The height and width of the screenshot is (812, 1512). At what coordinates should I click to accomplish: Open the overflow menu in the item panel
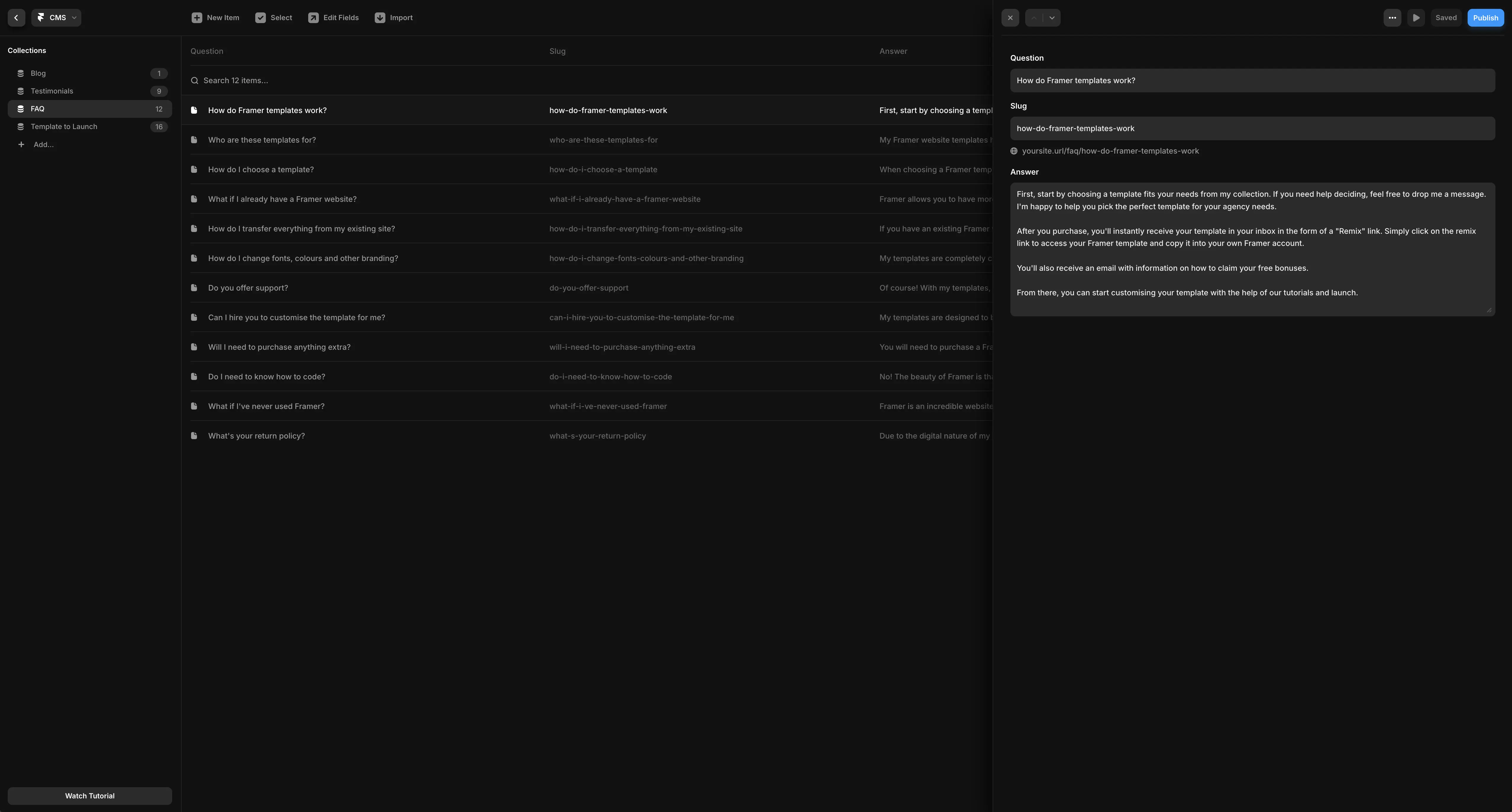point(1392,18)
